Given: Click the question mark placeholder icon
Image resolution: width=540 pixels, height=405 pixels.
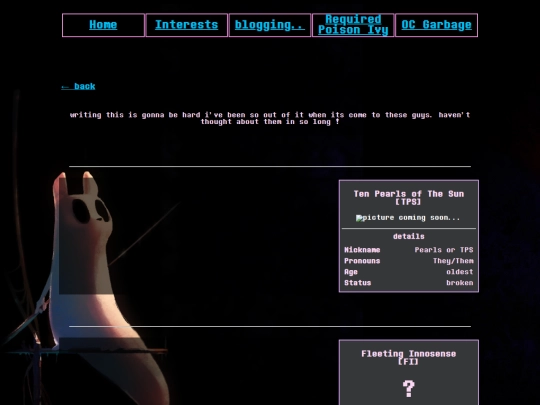Looking at the screenshot, I should coord(408,388).
